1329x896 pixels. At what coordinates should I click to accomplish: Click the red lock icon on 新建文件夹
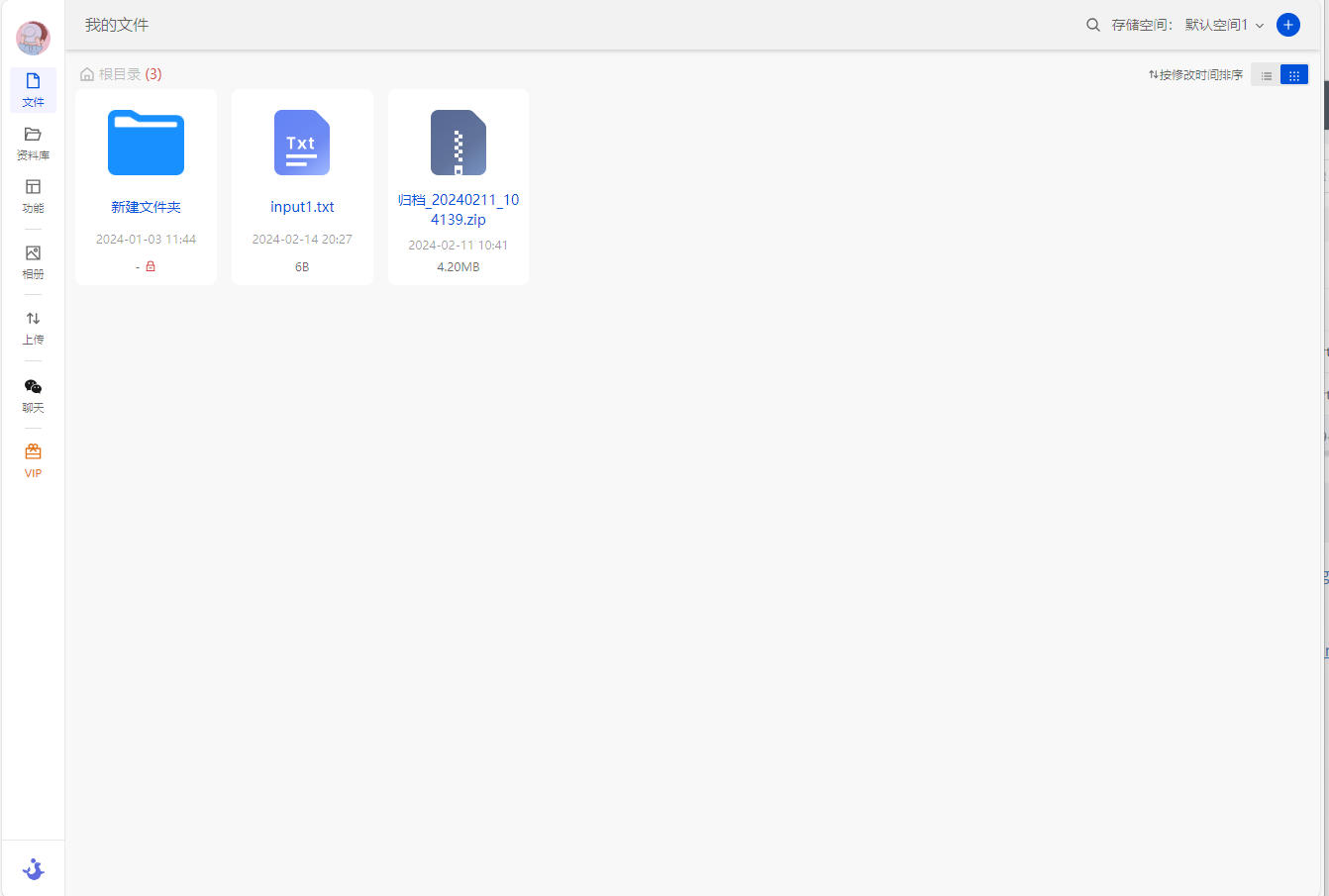(x=151, y=266)
